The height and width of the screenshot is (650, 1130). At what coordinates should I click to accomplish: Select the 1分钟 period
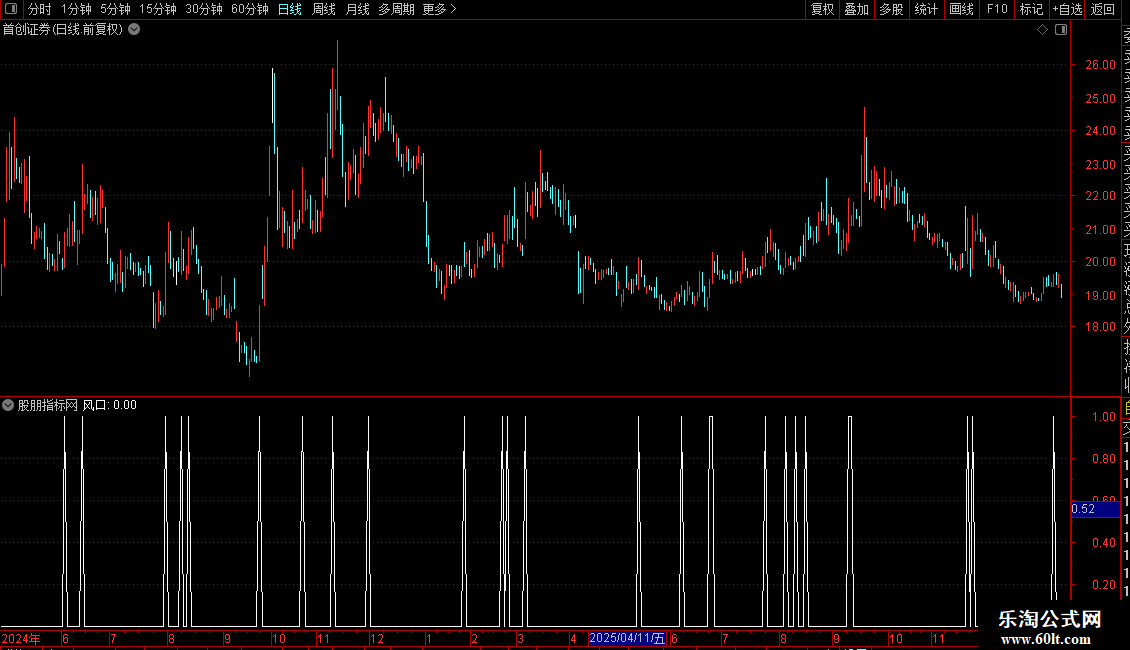coord(76,9)
